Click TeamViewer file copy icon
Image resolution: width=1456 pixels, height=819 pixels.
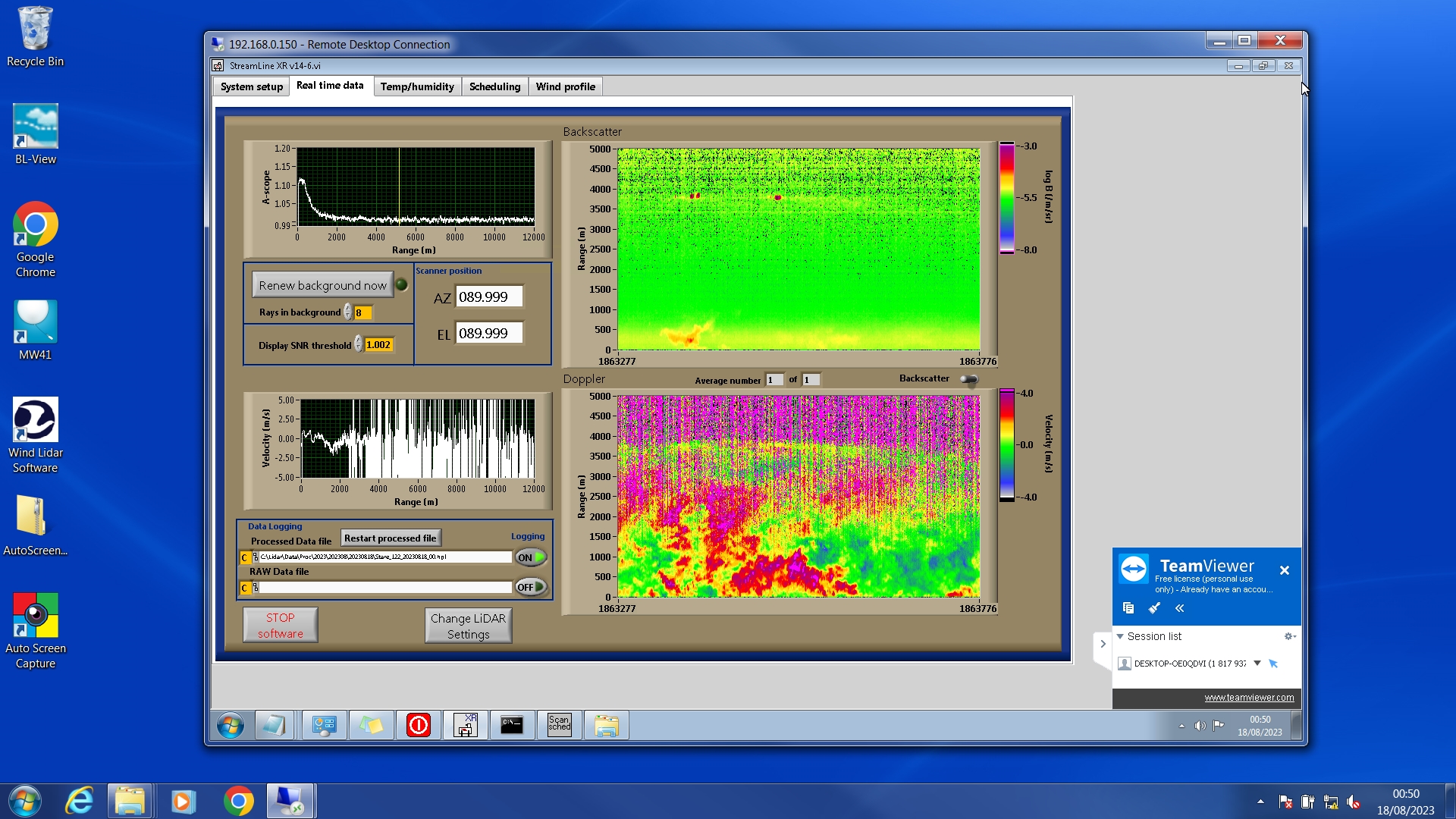click(x=1128, y=608)
